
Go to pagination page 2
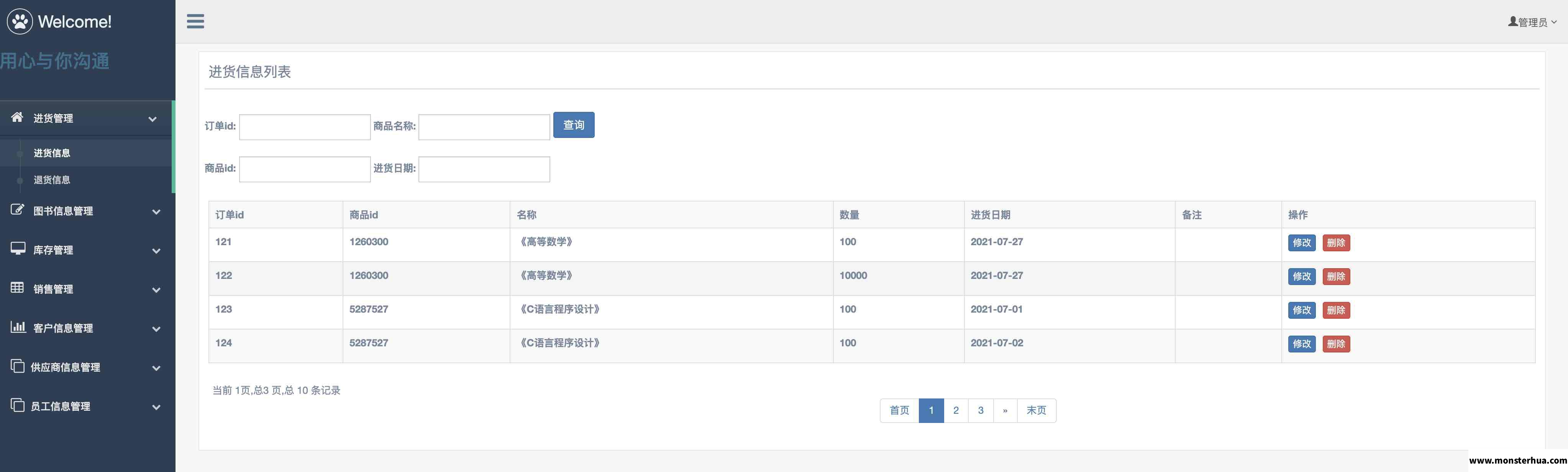tap(956, 411)
